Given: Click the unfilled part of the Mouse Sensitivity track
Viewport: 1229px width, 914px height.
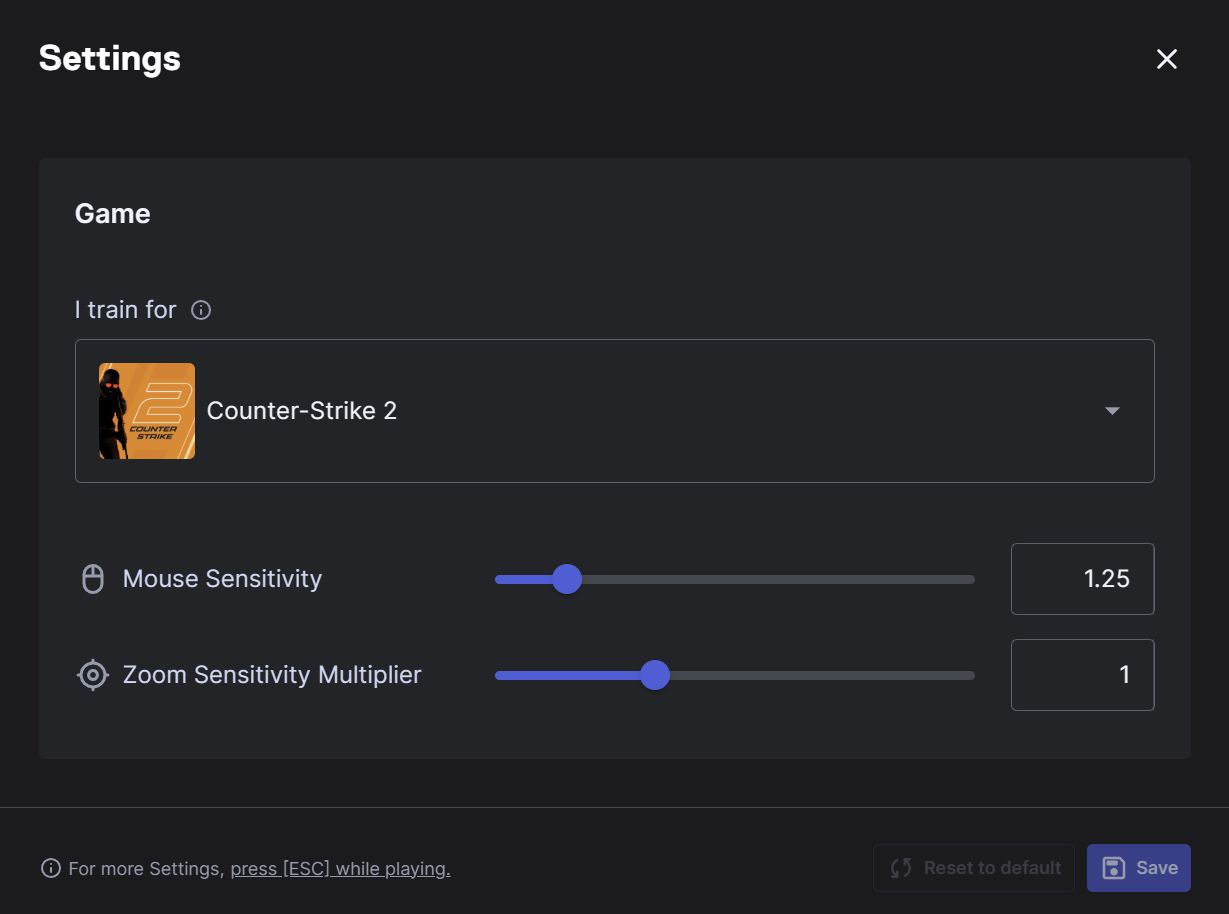Looking at the screenshot, I should click(x=780, y=579).
